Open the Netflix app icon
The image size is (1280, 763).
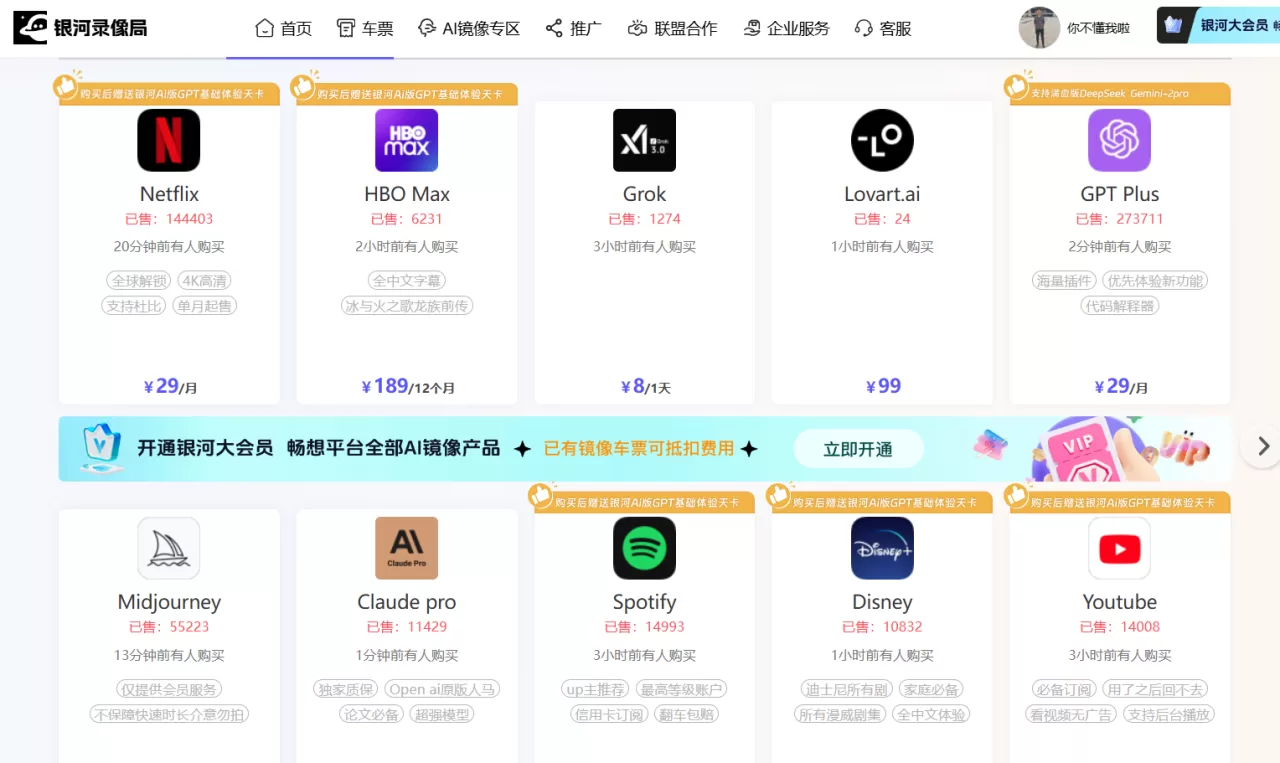tap(169, 140)
